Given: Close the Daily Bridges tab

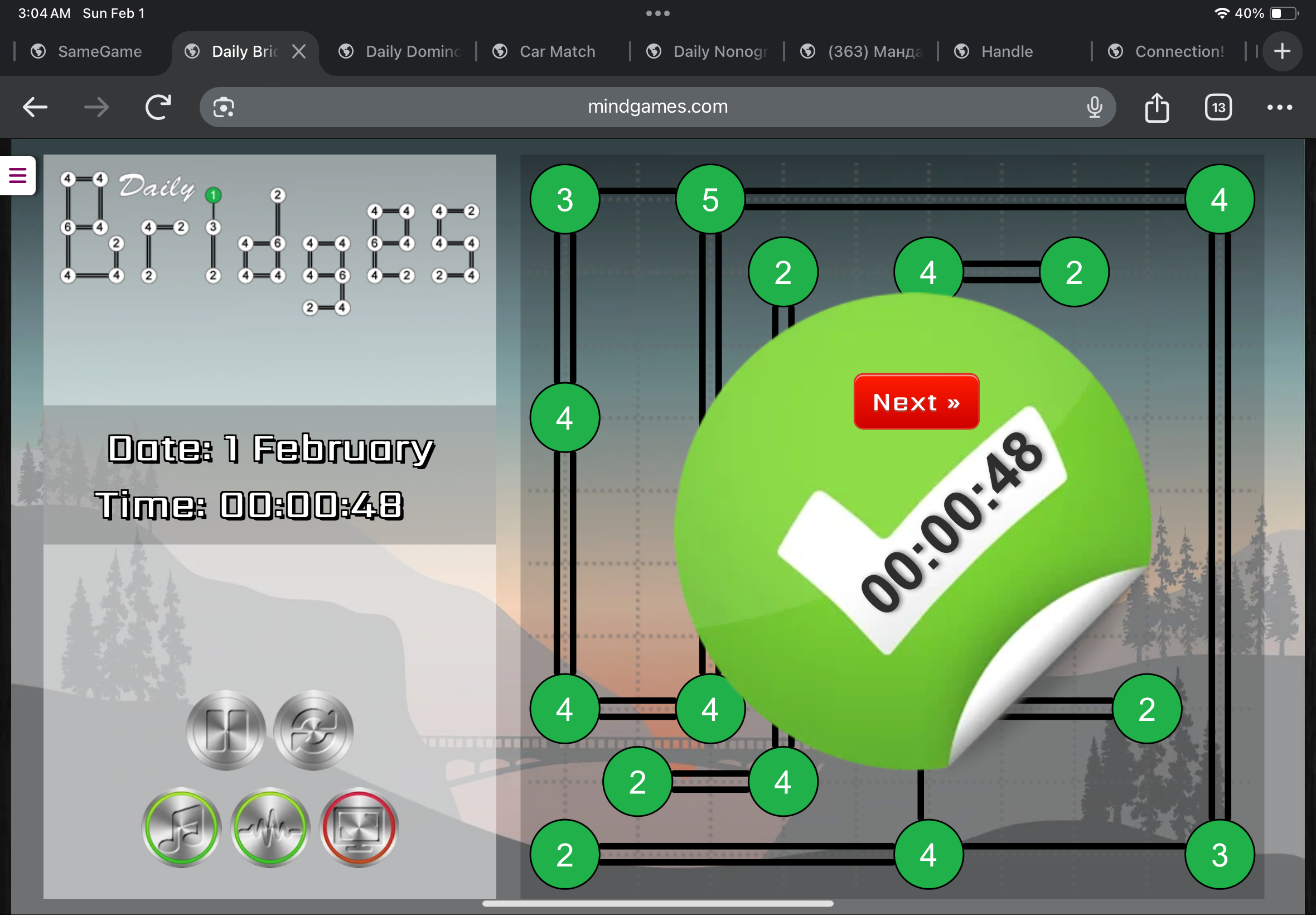Looking at the screenshot, I should (x=298, y=51).
